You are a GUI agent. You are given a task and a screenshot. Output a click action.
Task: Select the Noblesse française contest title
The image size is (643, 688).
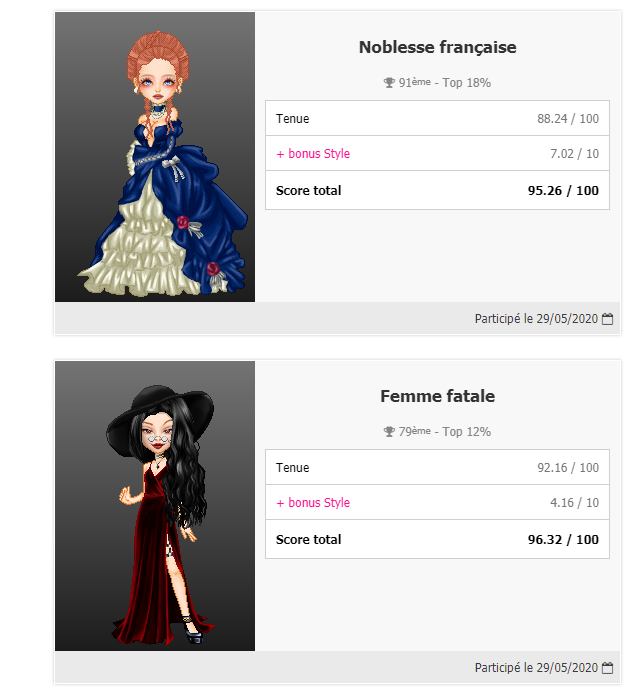(x=438, y=47)
